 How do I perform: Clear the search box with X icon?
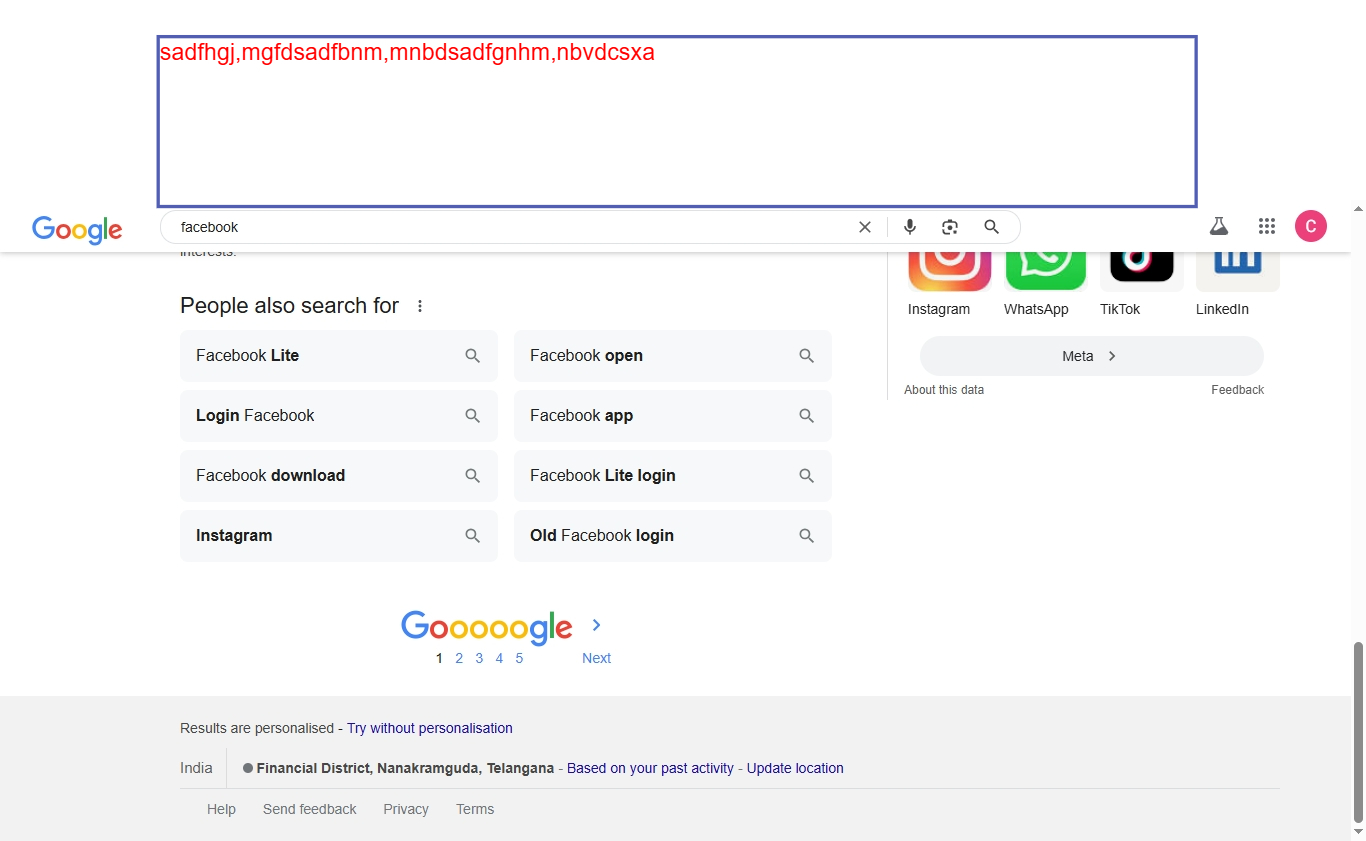pos(865,227)
